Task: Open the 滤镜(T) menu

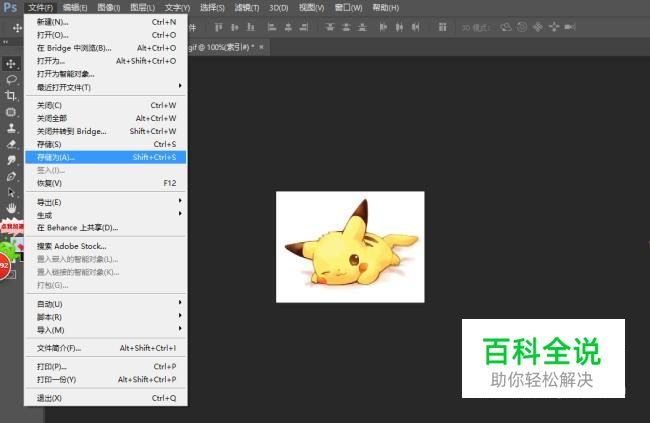Action: pos(247,8)
